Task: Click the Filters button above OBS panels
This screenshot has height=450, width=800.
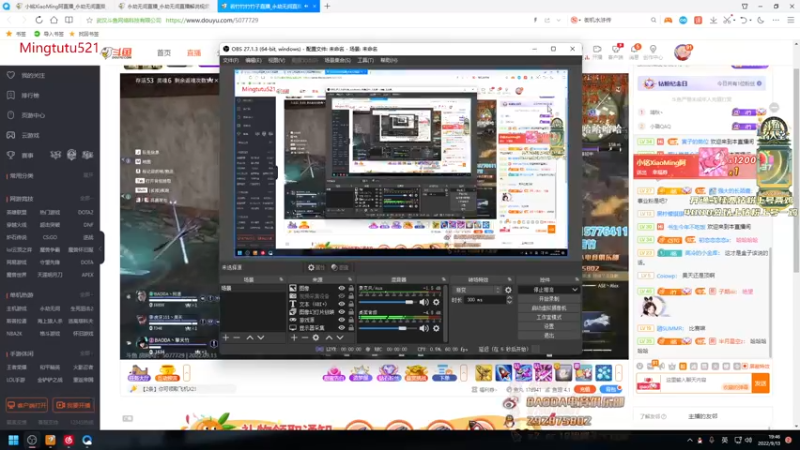Action: (340, 267)
